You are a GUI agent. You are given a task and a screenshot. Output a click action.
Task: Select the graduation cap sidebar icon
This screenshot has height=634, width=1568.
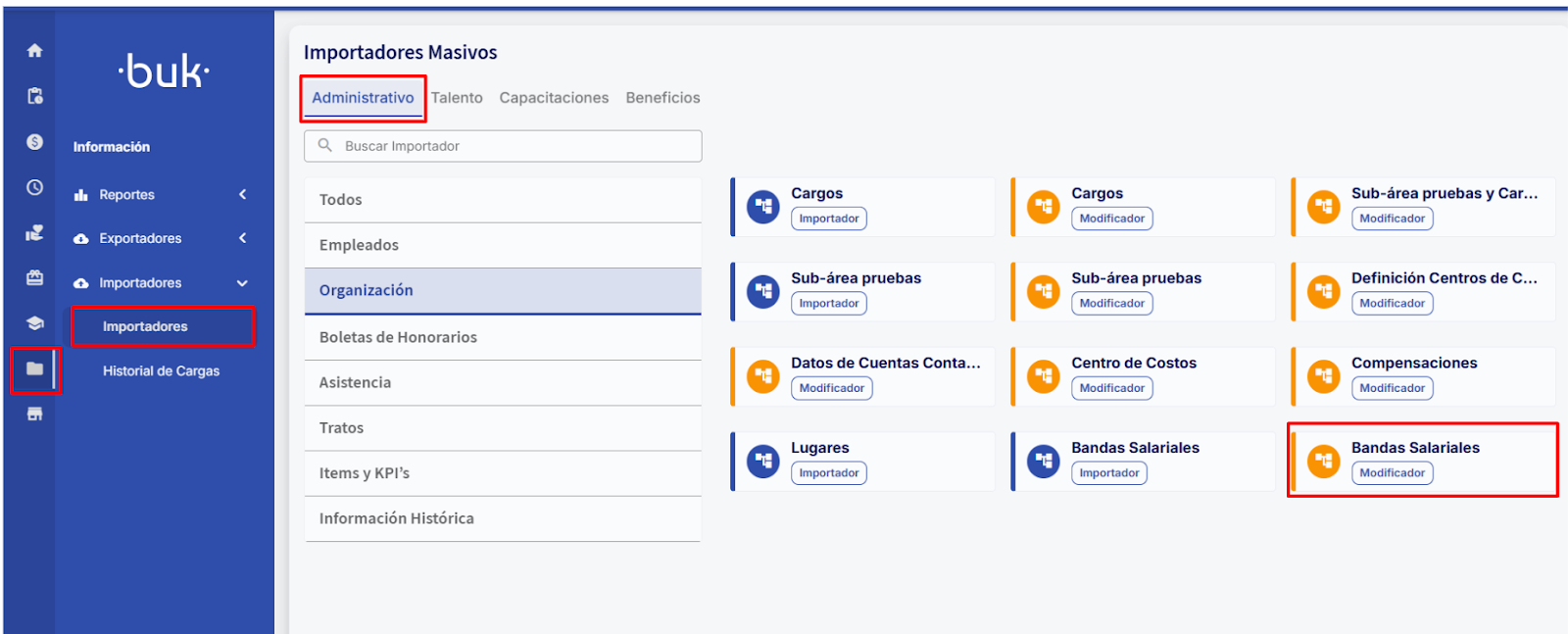(34, 323)
